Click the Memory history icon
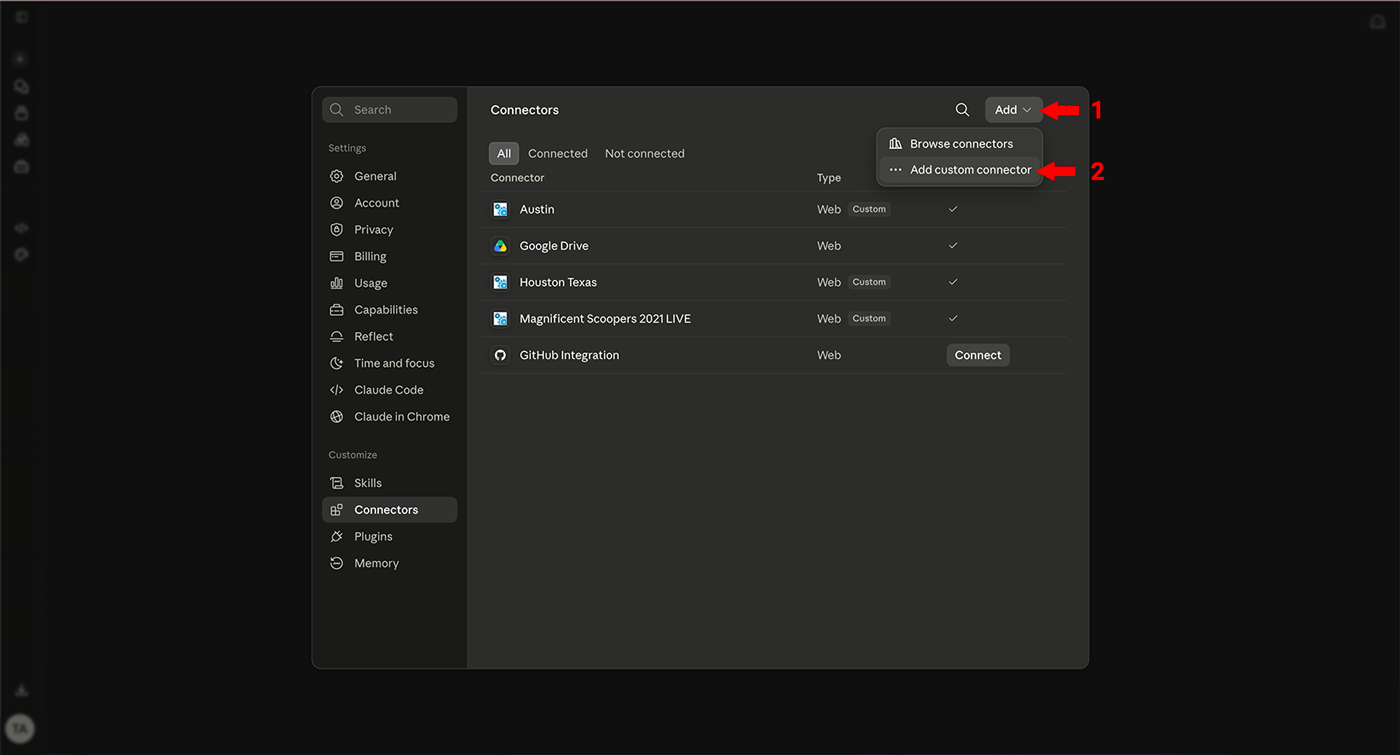The width and height of the screenshot is (1400, 755). point(336,564)
